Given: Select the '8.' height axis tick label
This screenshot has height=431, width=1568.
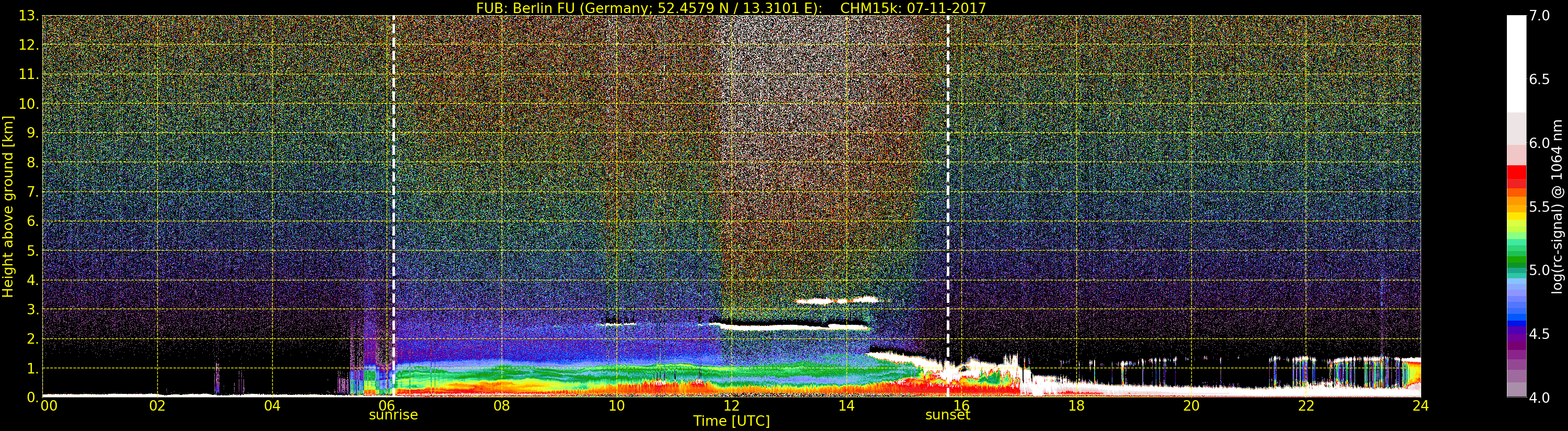Looking at the screenshot, I should (33, 162).
